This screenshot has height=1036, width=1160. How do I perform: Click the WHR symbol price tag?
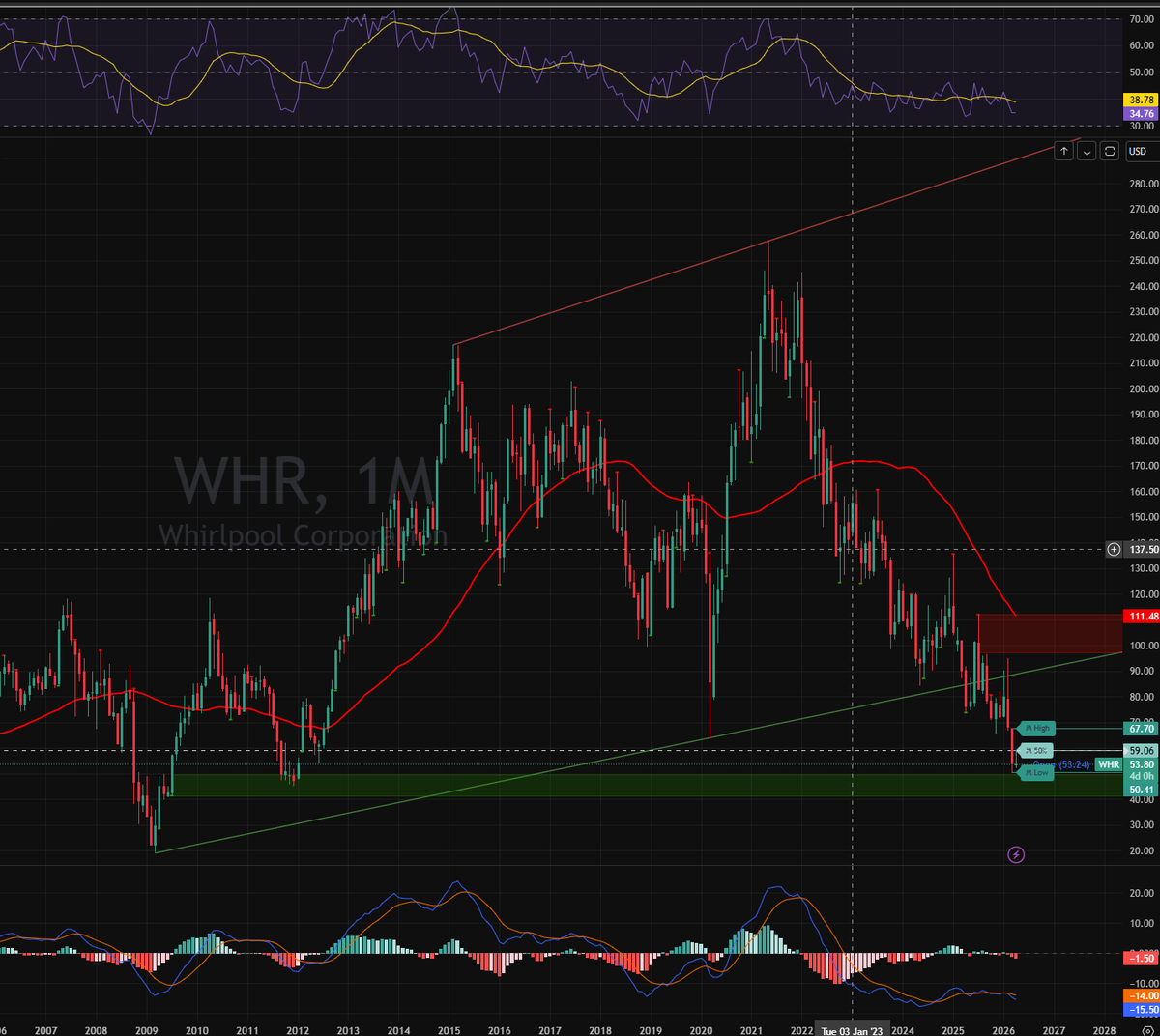point(1109,764)
